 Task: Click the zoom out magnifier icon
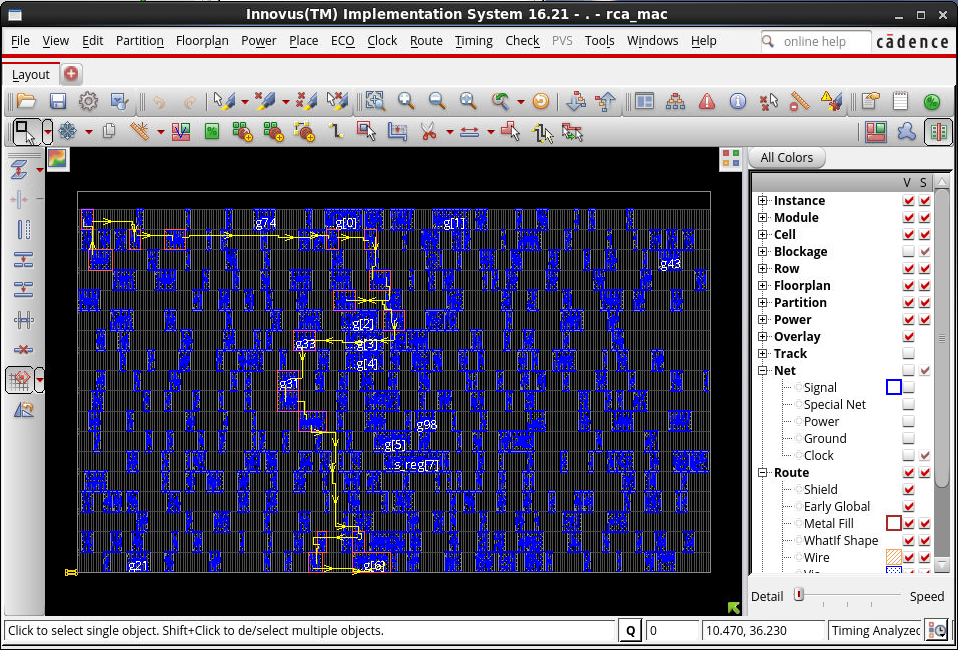tap(436, 101)
